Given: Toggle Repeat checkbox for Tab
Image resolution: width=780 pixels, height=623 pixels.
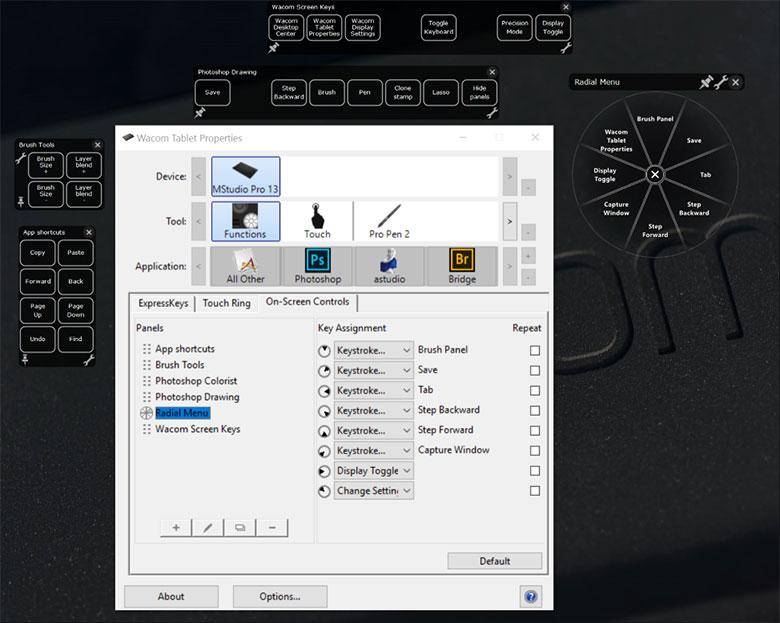Looking at the screenshot, I should click(535, 391).
